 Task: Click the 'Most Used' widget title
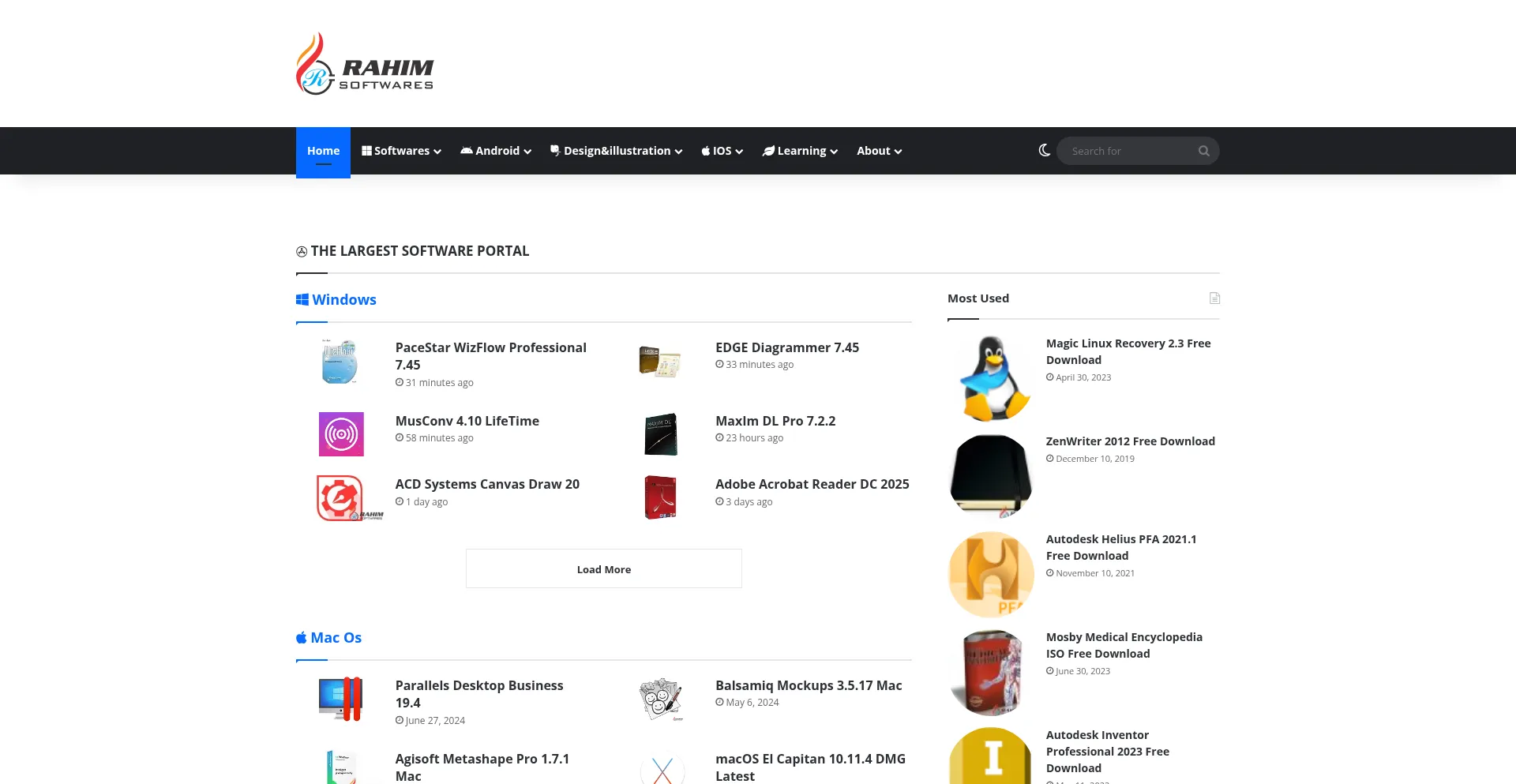[978, 298]
